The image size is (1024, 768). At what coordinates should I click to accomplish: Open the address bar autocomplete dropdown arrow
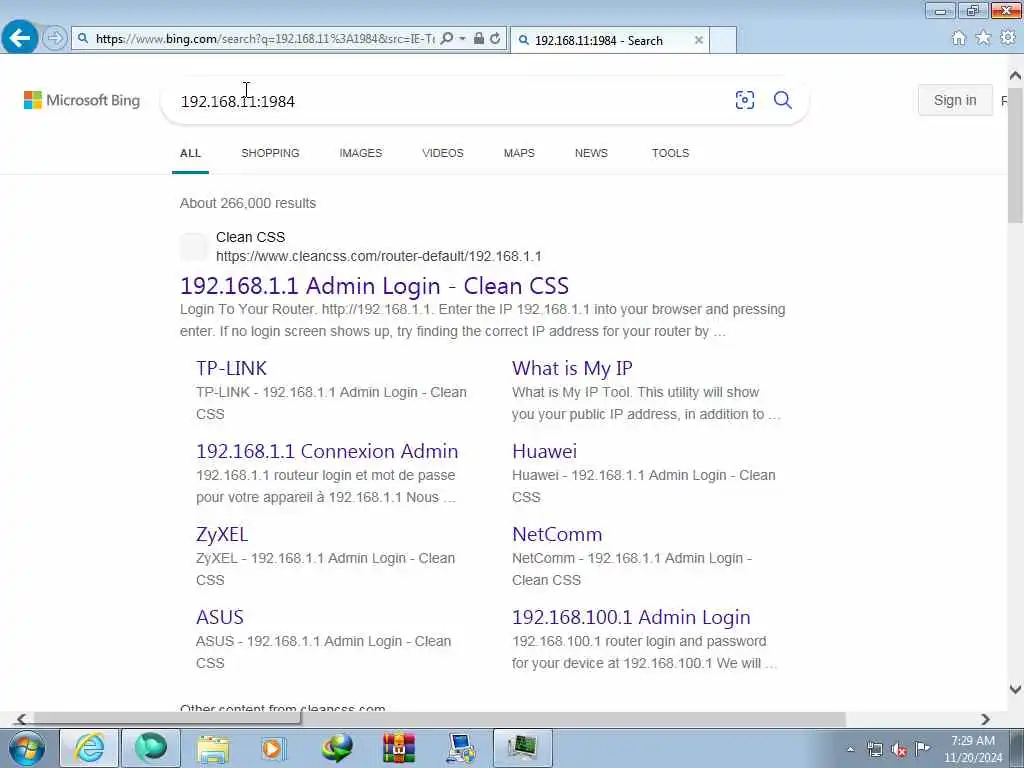pos(462,39)
